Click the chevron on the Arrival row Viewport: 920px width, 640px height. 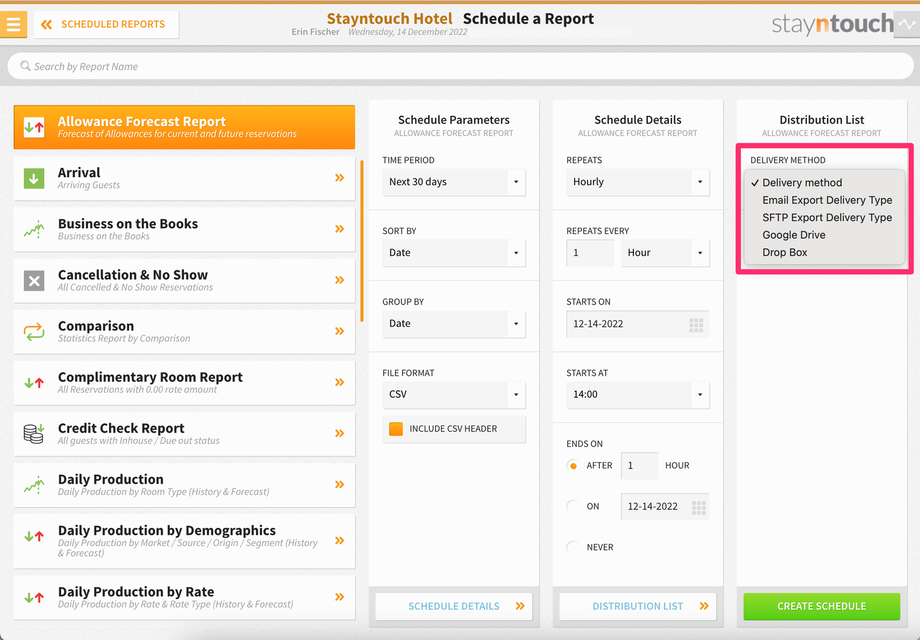339,178
